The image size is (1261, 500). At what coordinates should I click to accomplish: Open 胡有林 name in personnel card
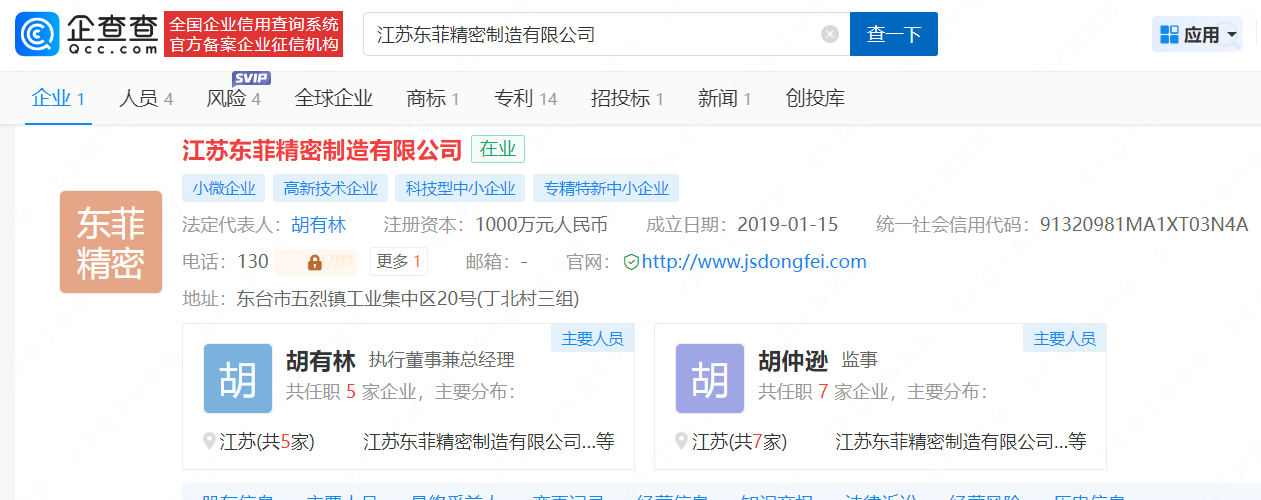click(x=321, y=360)
